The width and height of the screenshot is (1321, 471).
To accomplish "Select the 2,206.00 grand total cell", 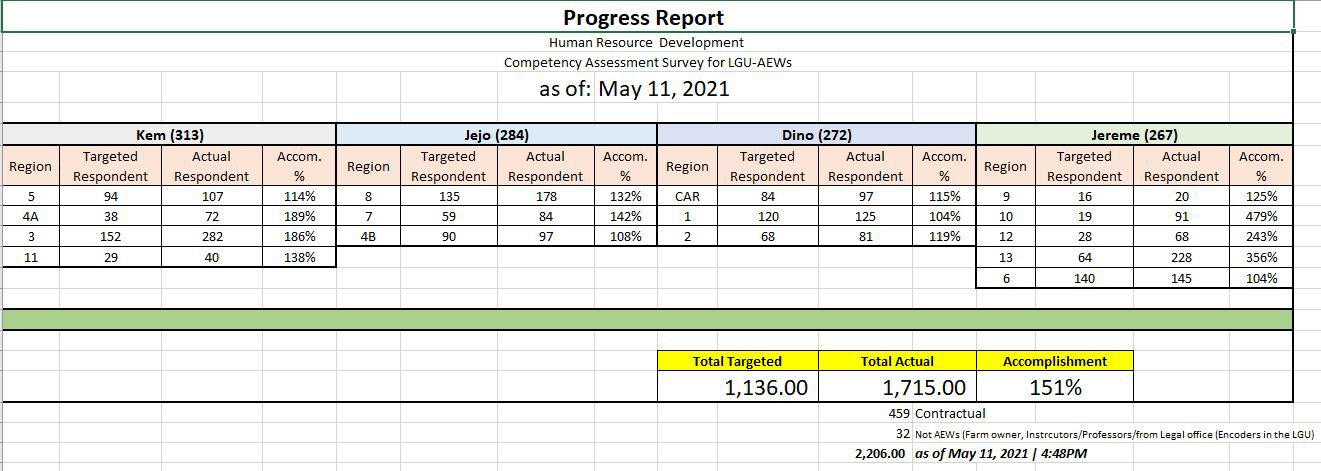I will pos(865,453).
